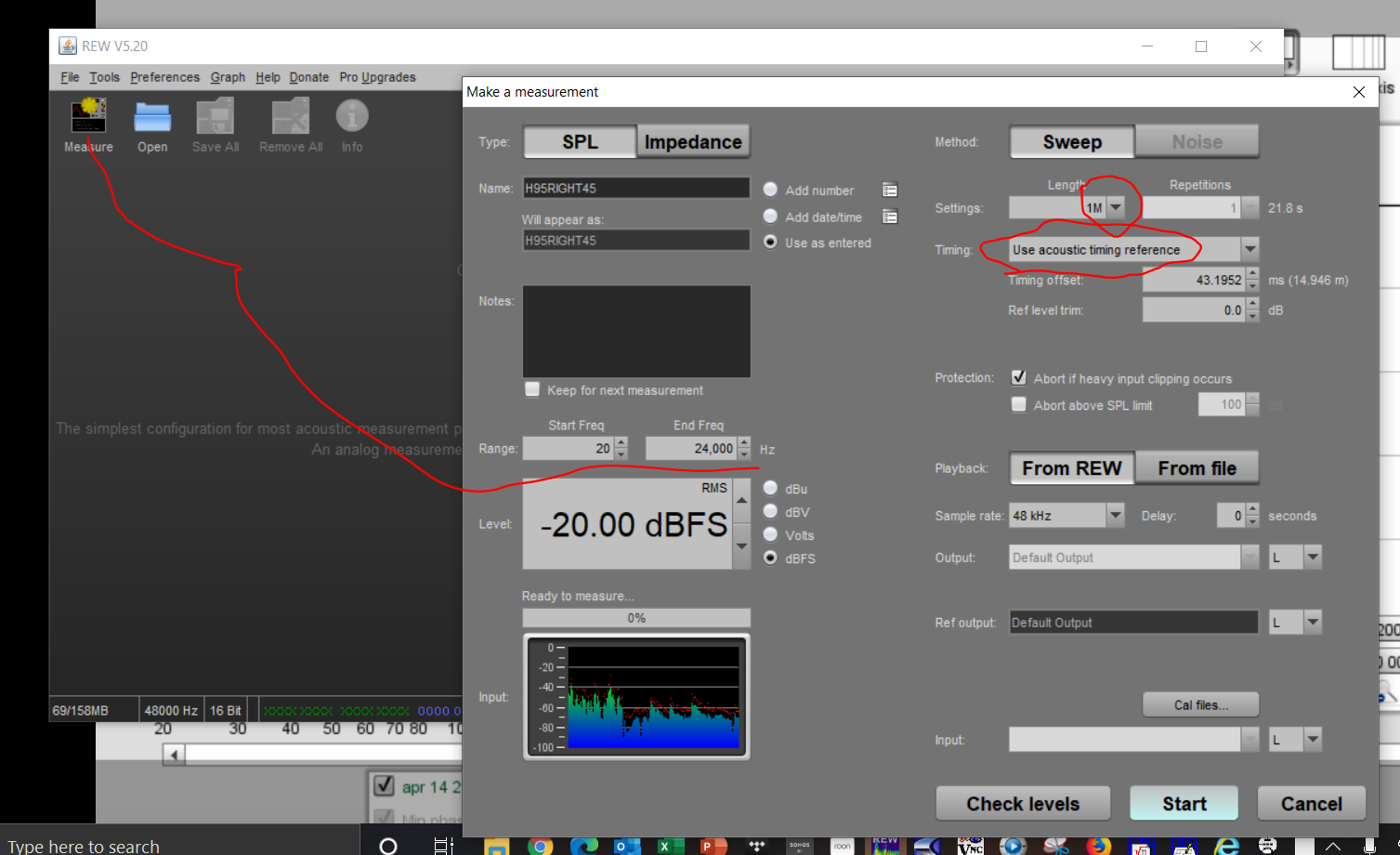Click the Measure icon in REW toolbar

click(88, 118)
